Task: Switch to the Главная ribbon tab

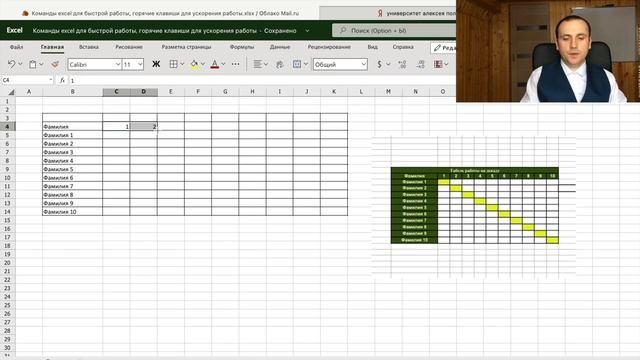Action: [52, 47]
